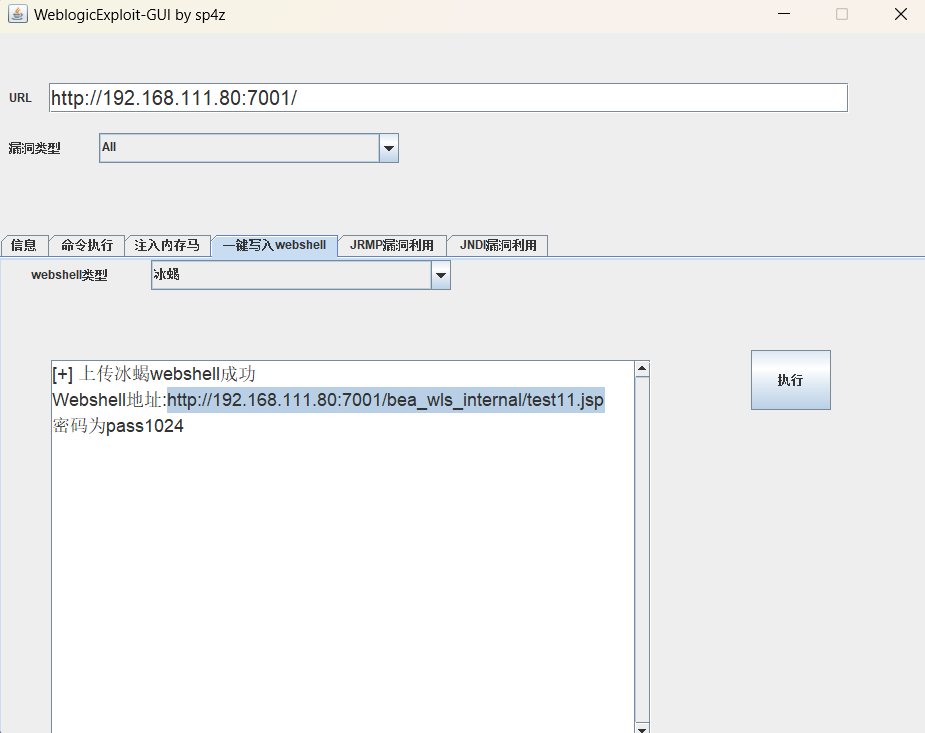Open the JRMP漏洞利用 tab
Image resolution: width=925 pixels, height=733 pixels.
392,245
